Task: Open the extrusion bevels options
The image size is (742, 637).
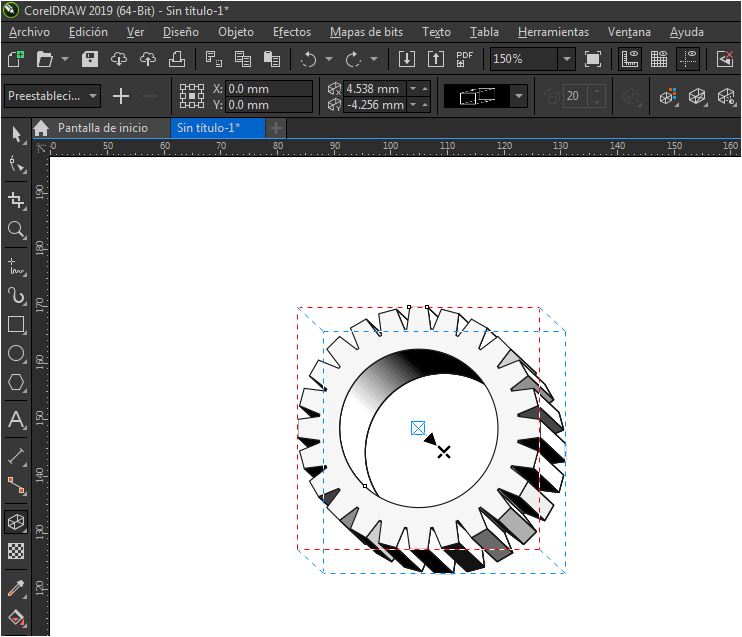Action: tap(697, 97)
